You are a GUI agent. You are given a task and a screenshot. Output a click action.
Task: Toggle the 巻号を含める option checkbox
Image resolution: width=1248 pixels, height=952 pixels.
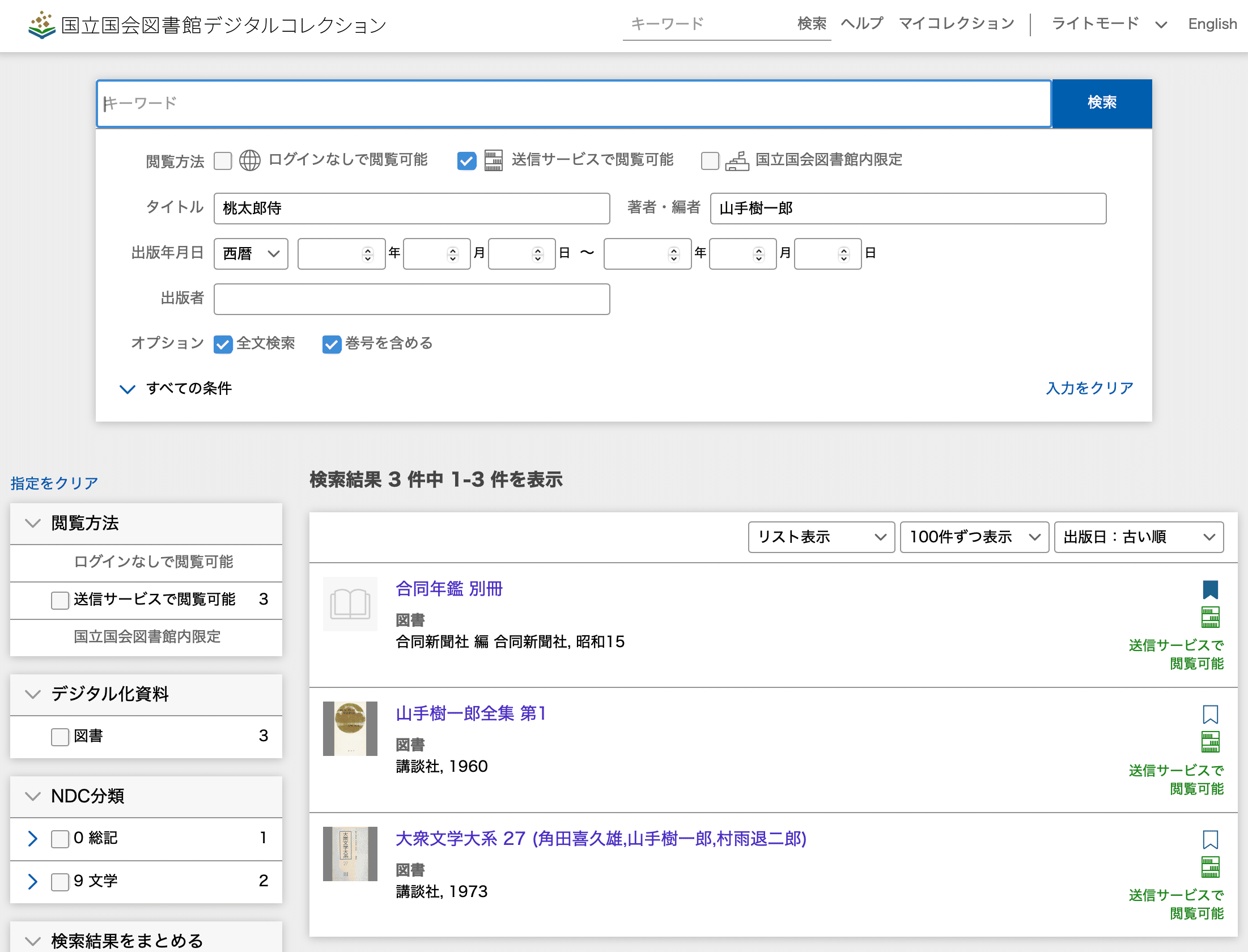(332, 344)
